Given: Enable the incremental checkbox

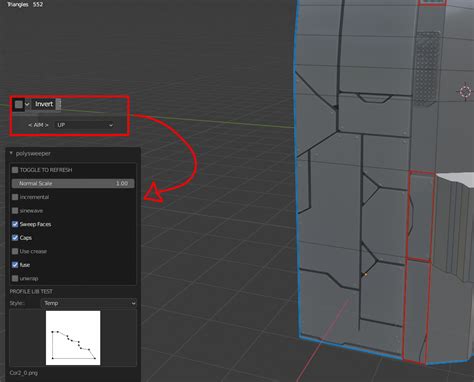Looking at the screenshot, I should (x=15, y=197).
